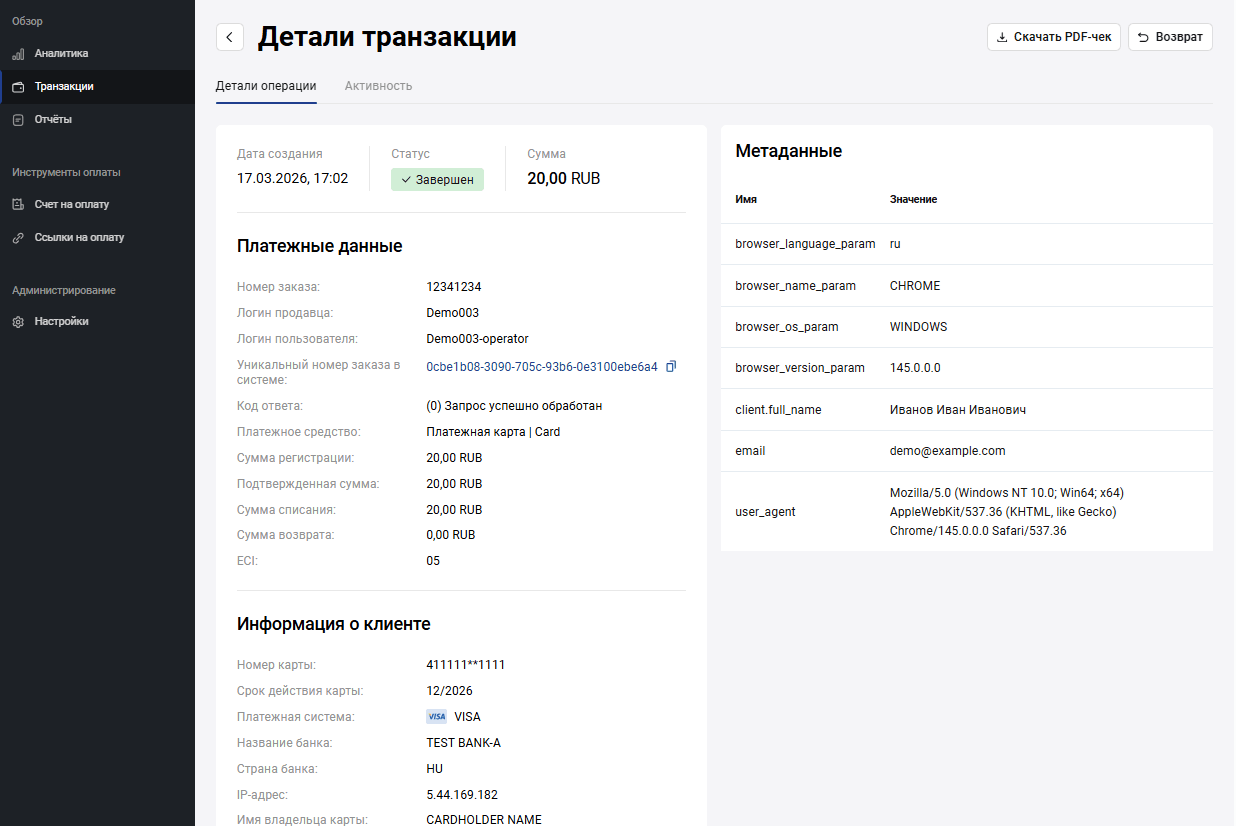Click the order UUID link
Screen dimensions: 1236x826
541,367
